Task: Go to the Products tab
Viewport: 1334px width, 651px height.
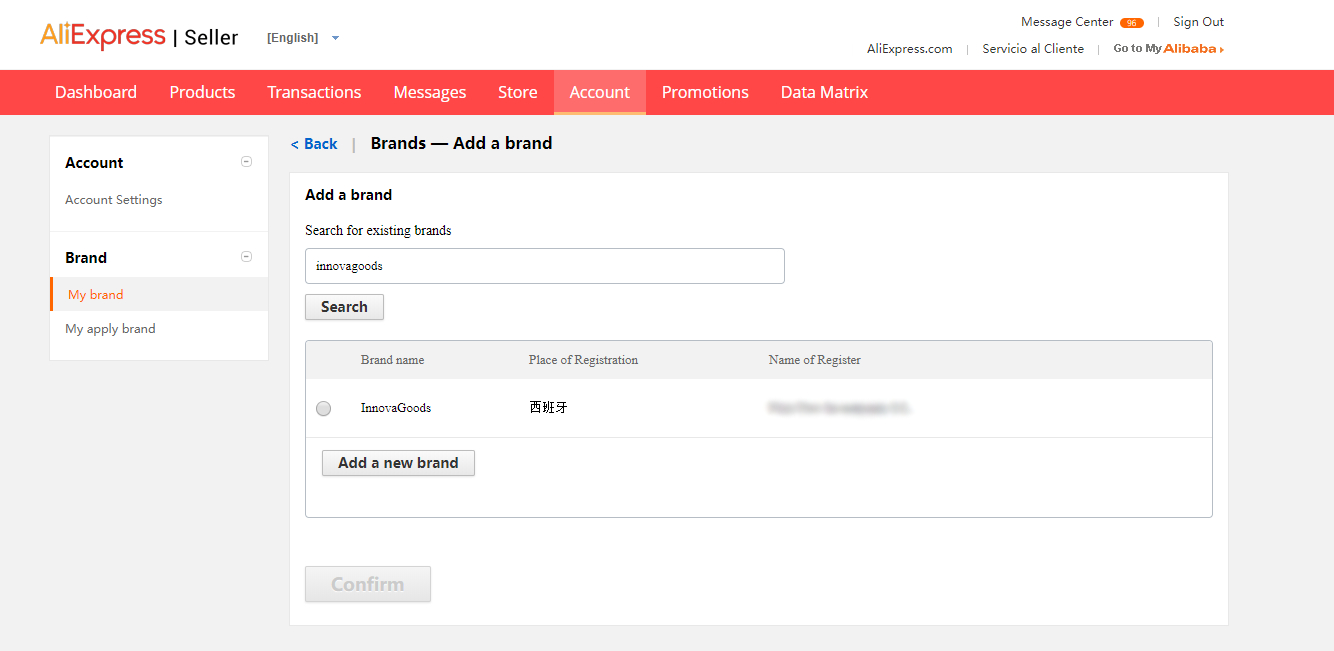Action: 202,92
